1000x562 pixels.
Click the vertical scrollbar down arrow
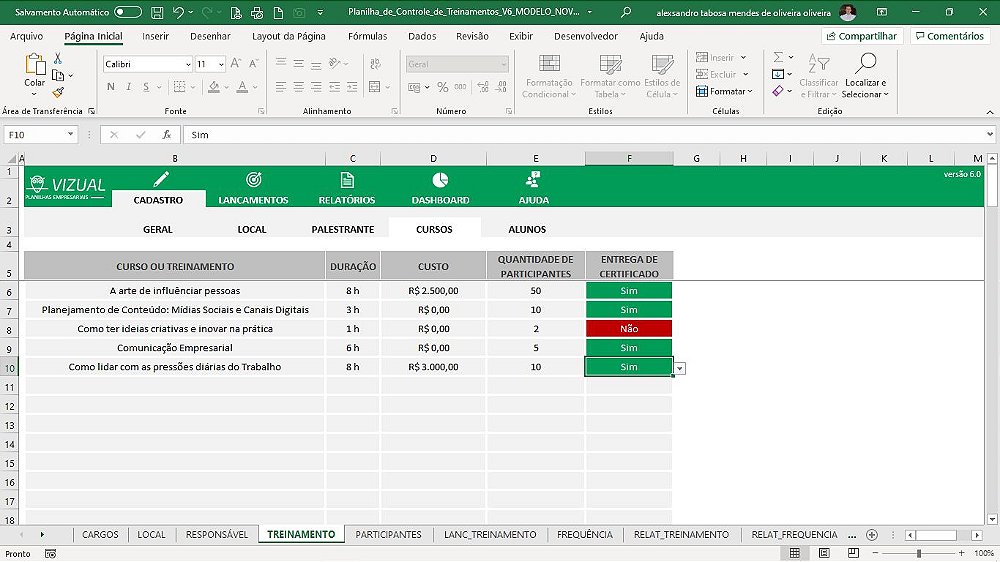click(992, 519)
